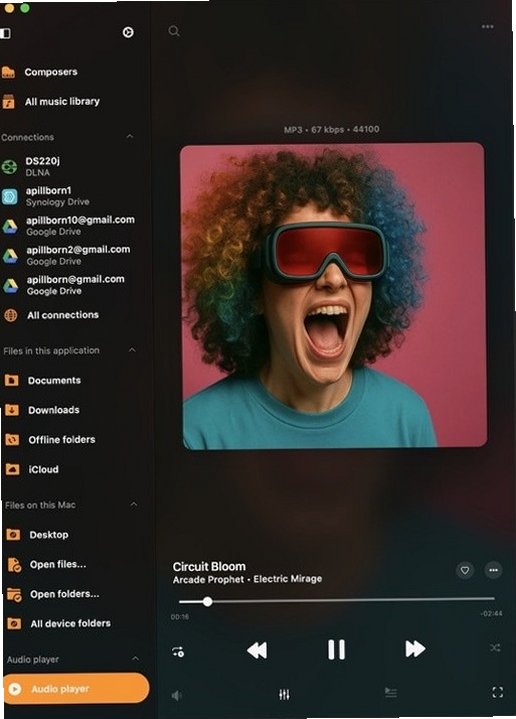
Task: Open the playback queue list icon
Action: [391, 692]
